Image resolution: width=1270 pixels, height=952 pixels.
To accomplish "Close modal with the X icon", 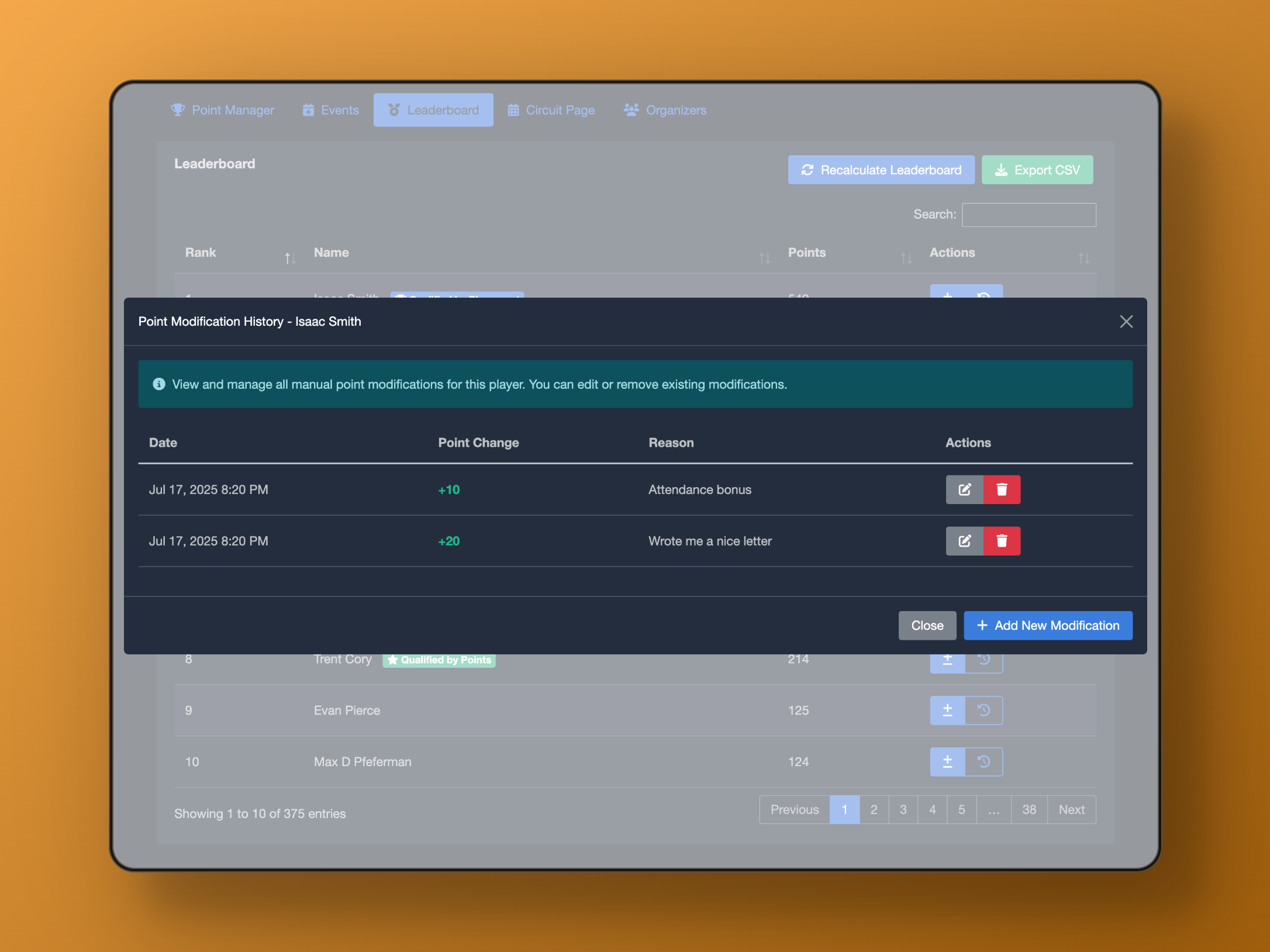I will click(1126, 322).
